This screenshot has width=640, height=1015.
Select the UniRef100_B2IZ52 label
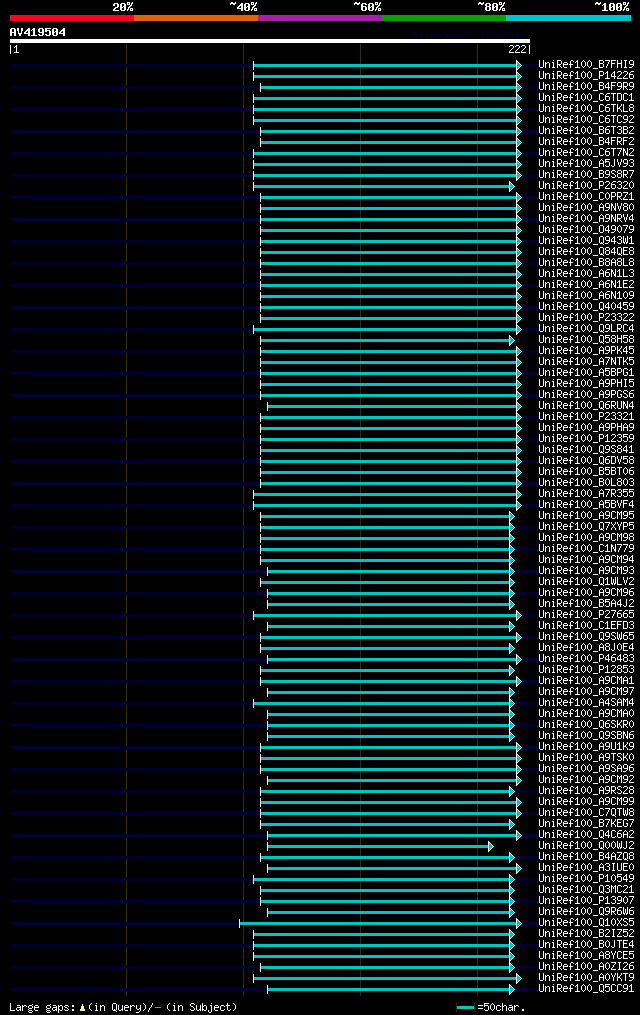click(586, 934)
